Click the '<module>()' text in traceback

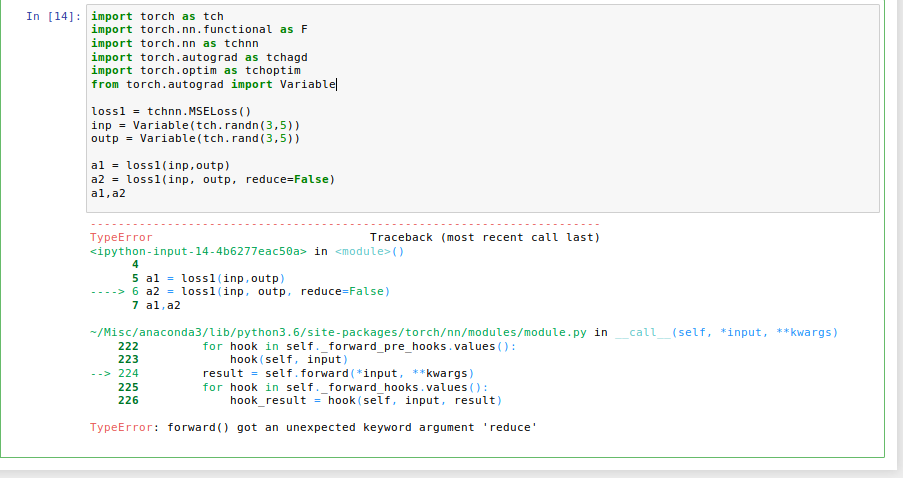tap(369, 251)
